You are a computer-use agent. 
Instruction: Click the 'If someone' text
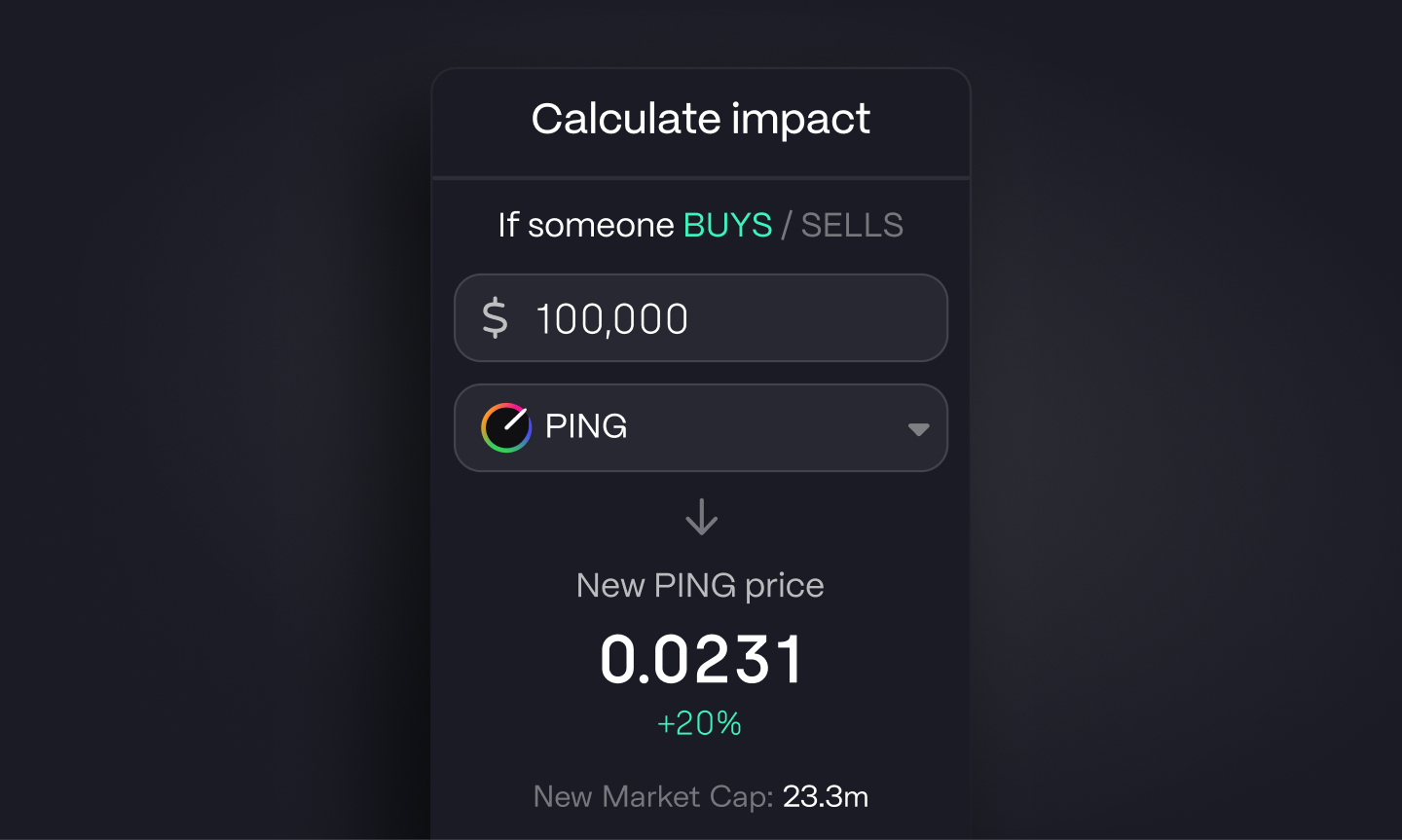point(586,225)
